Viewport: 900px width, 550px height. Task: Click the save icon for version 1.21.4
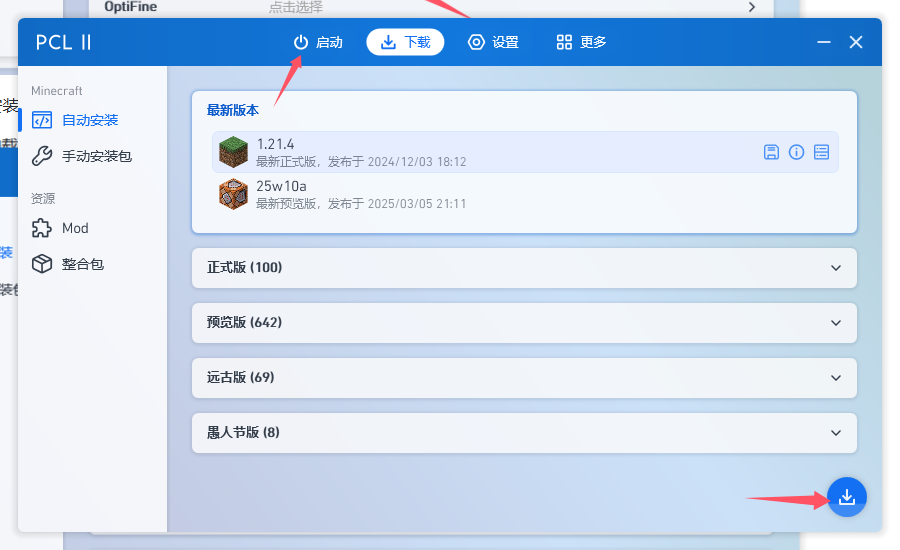point(771,152)
